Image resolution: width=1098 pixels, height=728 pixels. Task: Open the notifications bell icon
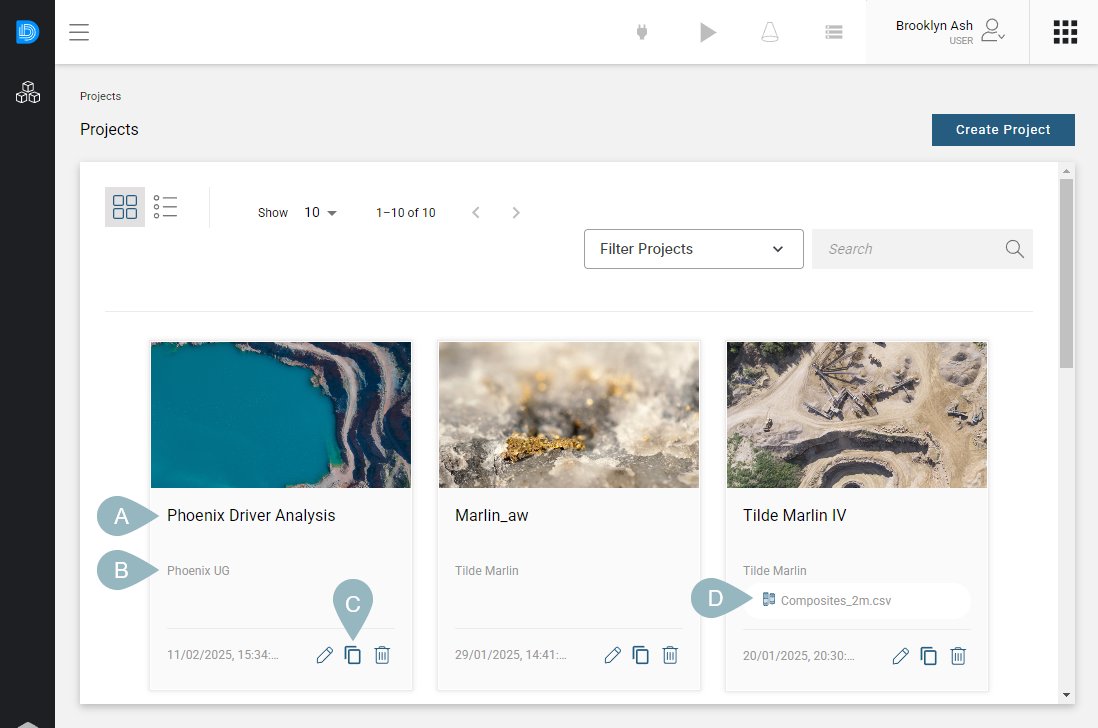tap(770, 32)
